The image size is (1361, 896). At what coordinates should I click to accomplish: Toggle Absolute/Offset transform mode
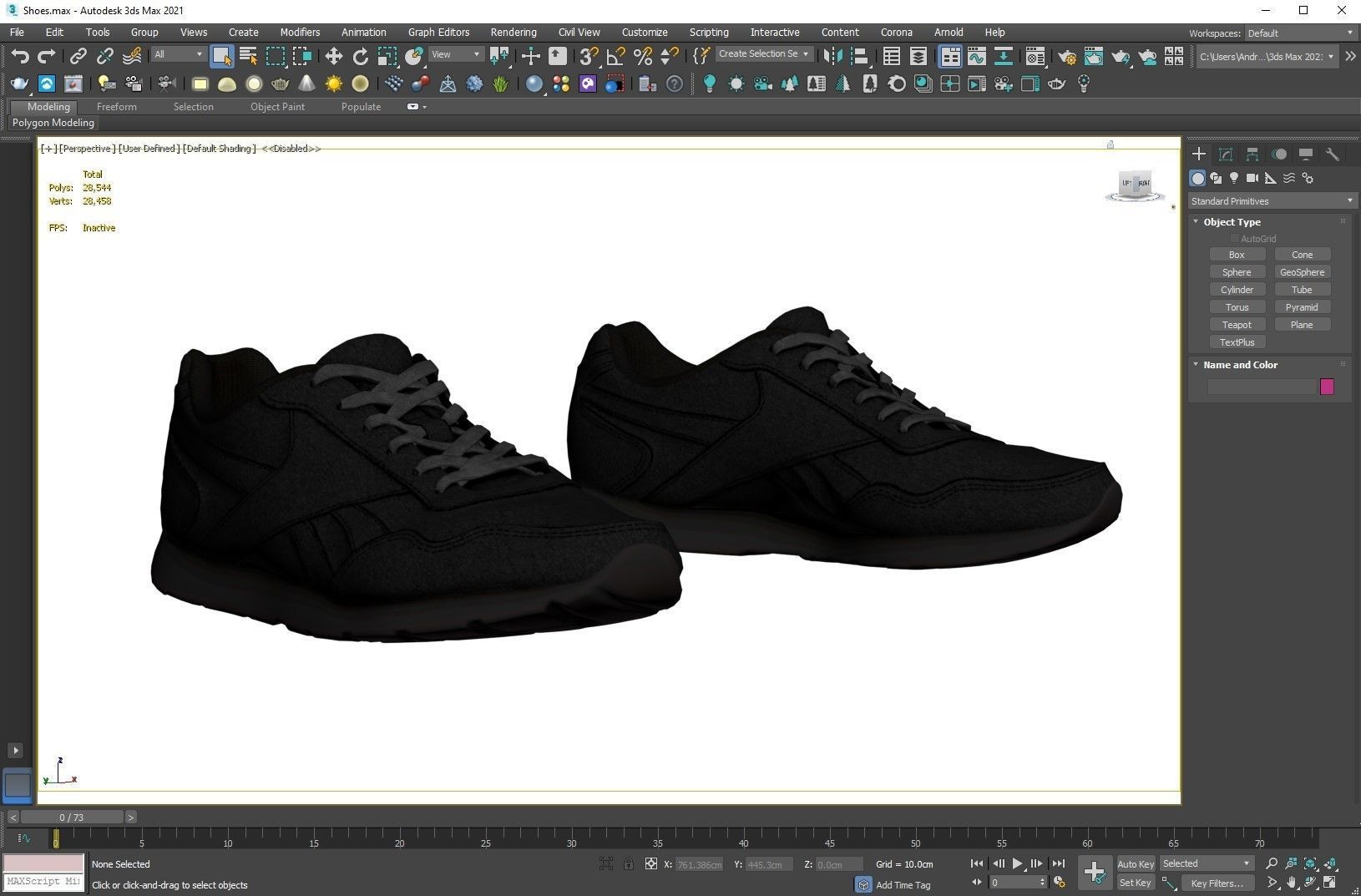[x=650, y=864]
